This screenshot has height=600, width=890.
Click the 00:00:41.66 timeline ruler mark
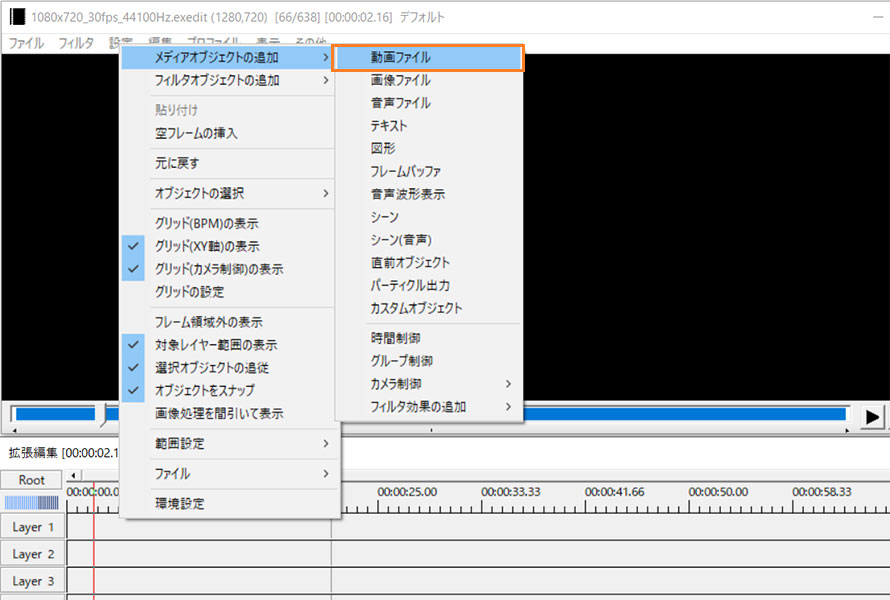point(615,492)
